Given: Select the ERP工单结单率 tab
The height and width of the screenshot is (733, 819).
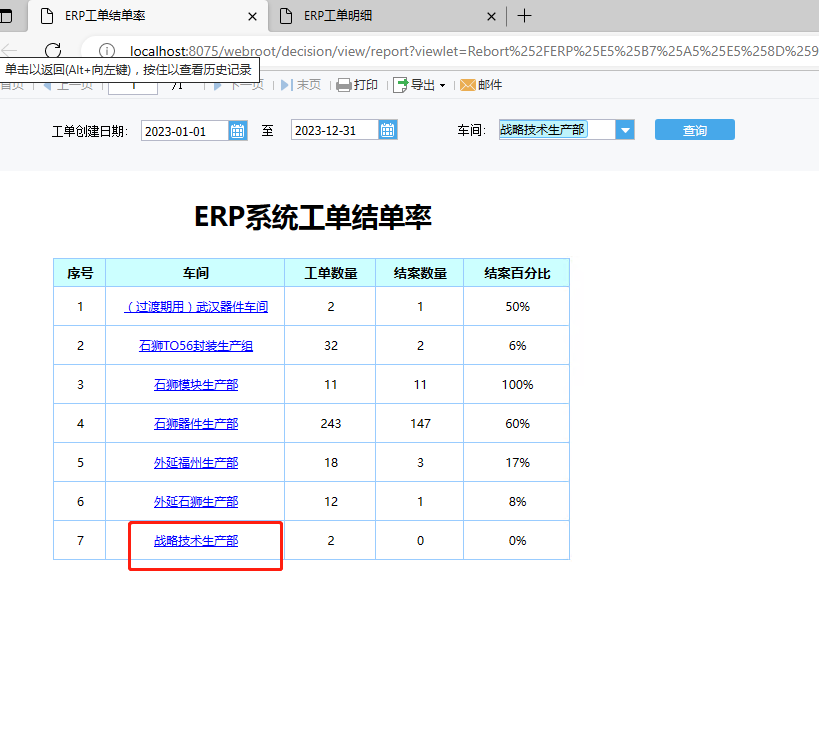Looking at the screenshot, I should pyautogui.click(x=148, y=16).
